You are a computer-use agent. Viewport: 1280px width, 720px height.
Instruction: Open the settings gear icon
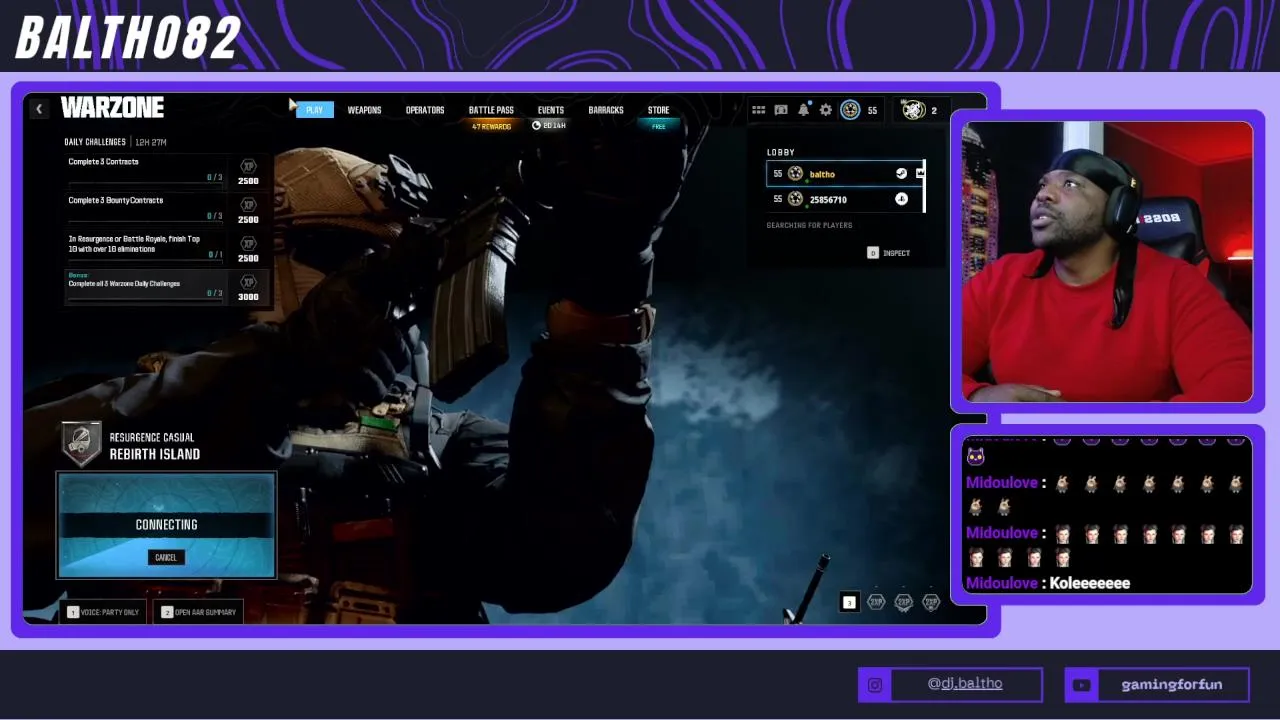pyautogui.click(x=825, y=110)
